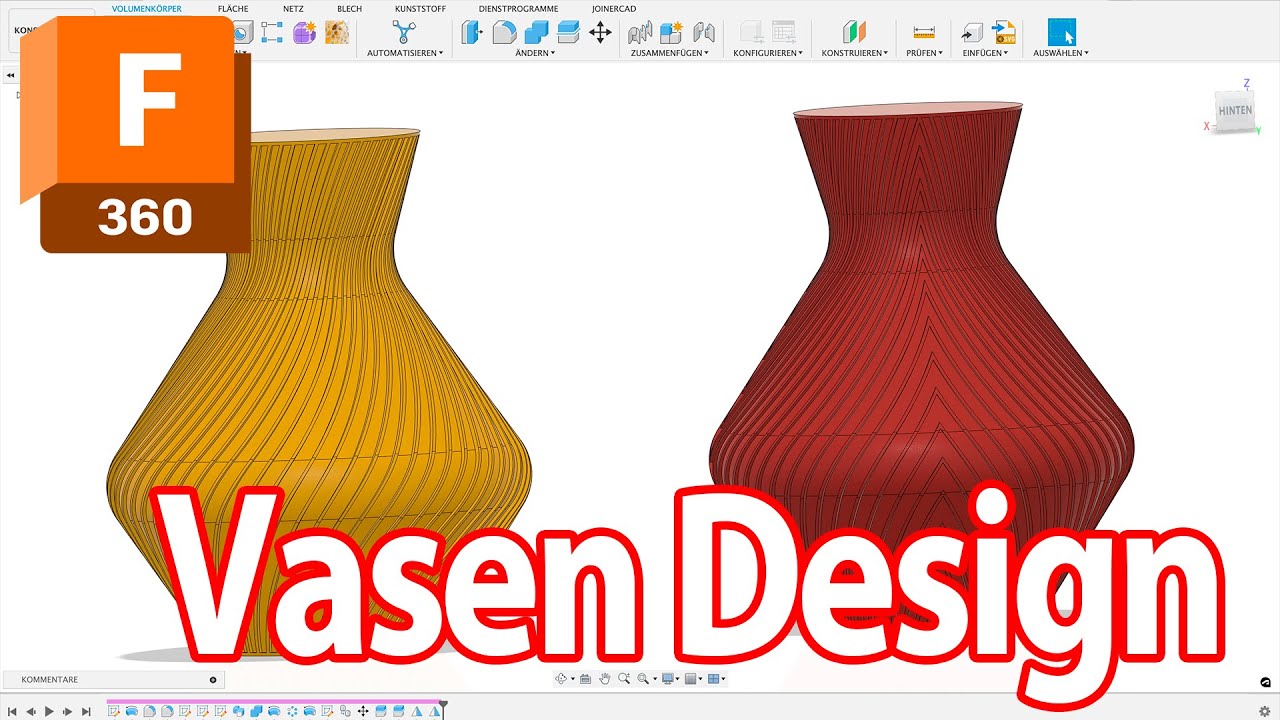
Task: Click the Einfügen SVG insert icon
Action: [x=1004, y=32]
